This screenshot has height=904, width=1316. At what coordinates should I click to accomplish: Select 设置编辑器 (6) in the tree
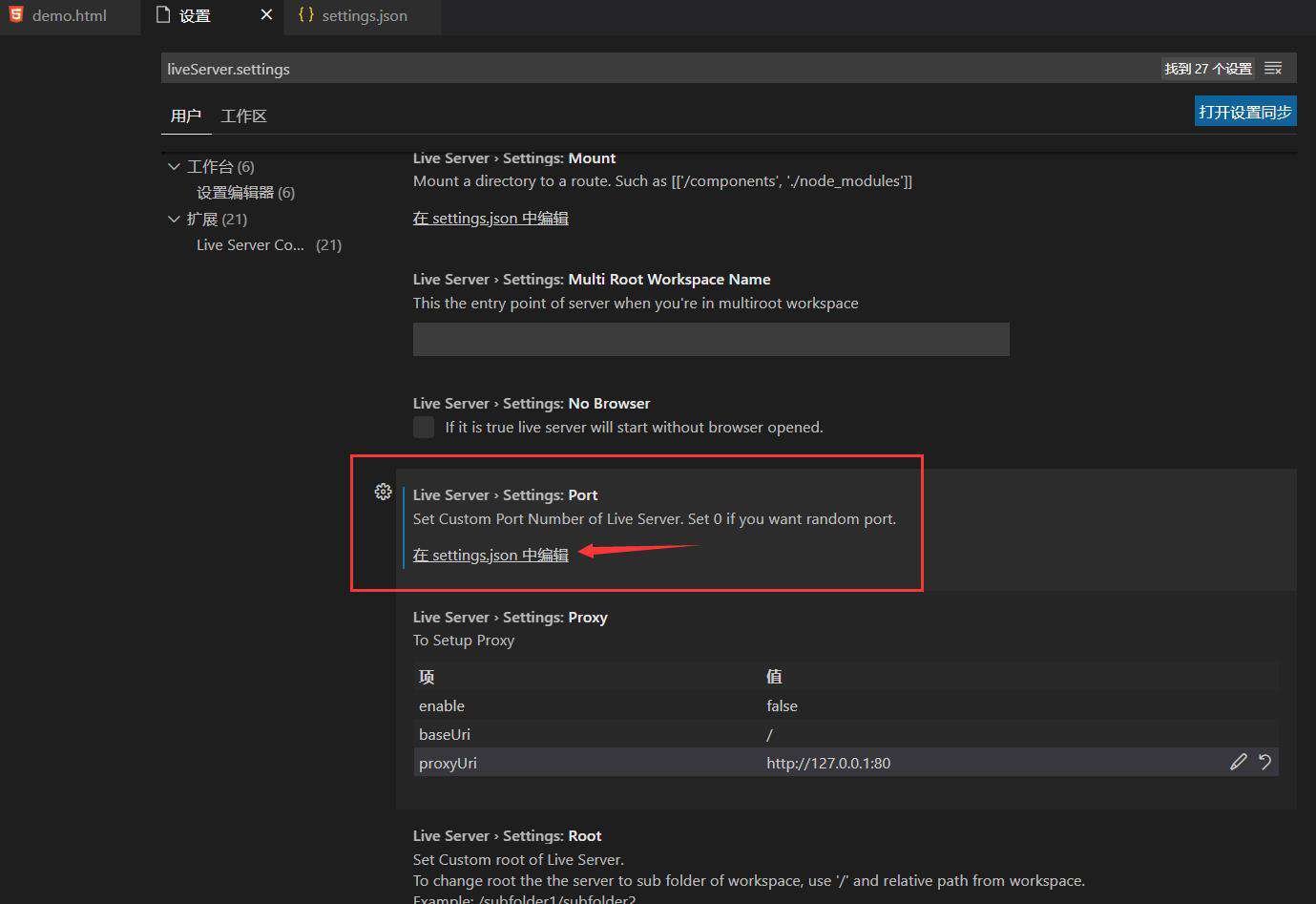click(x=245, y=193)
